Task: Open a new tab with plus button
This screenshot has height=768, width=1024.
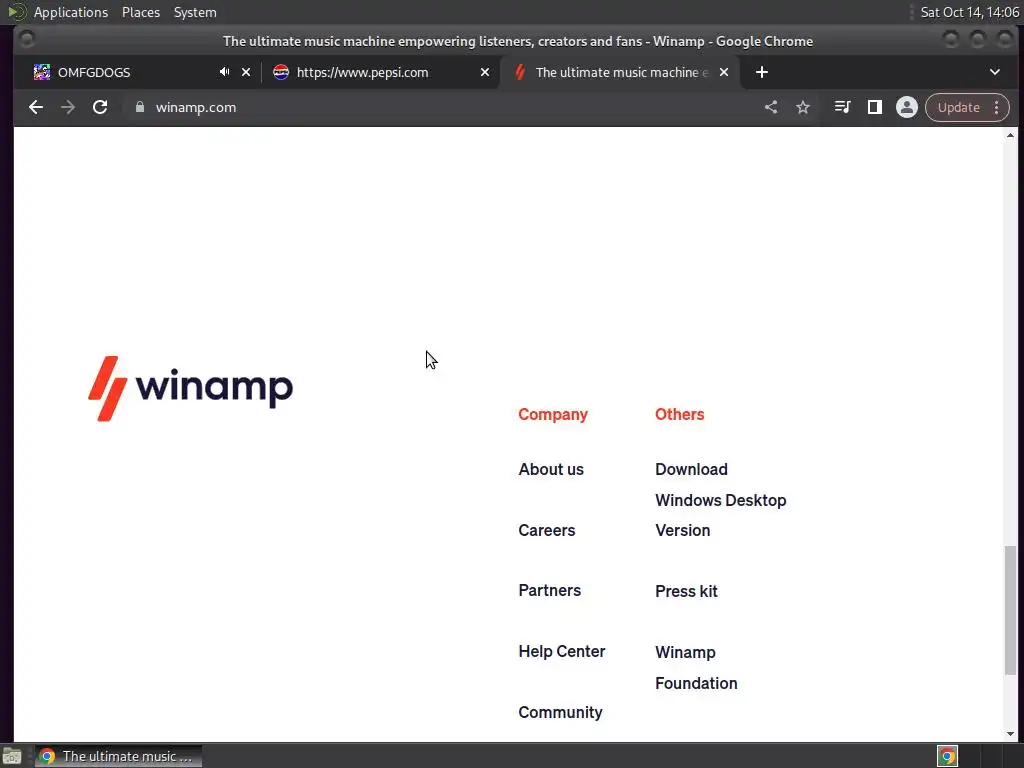Action: [x=761, y=72]
